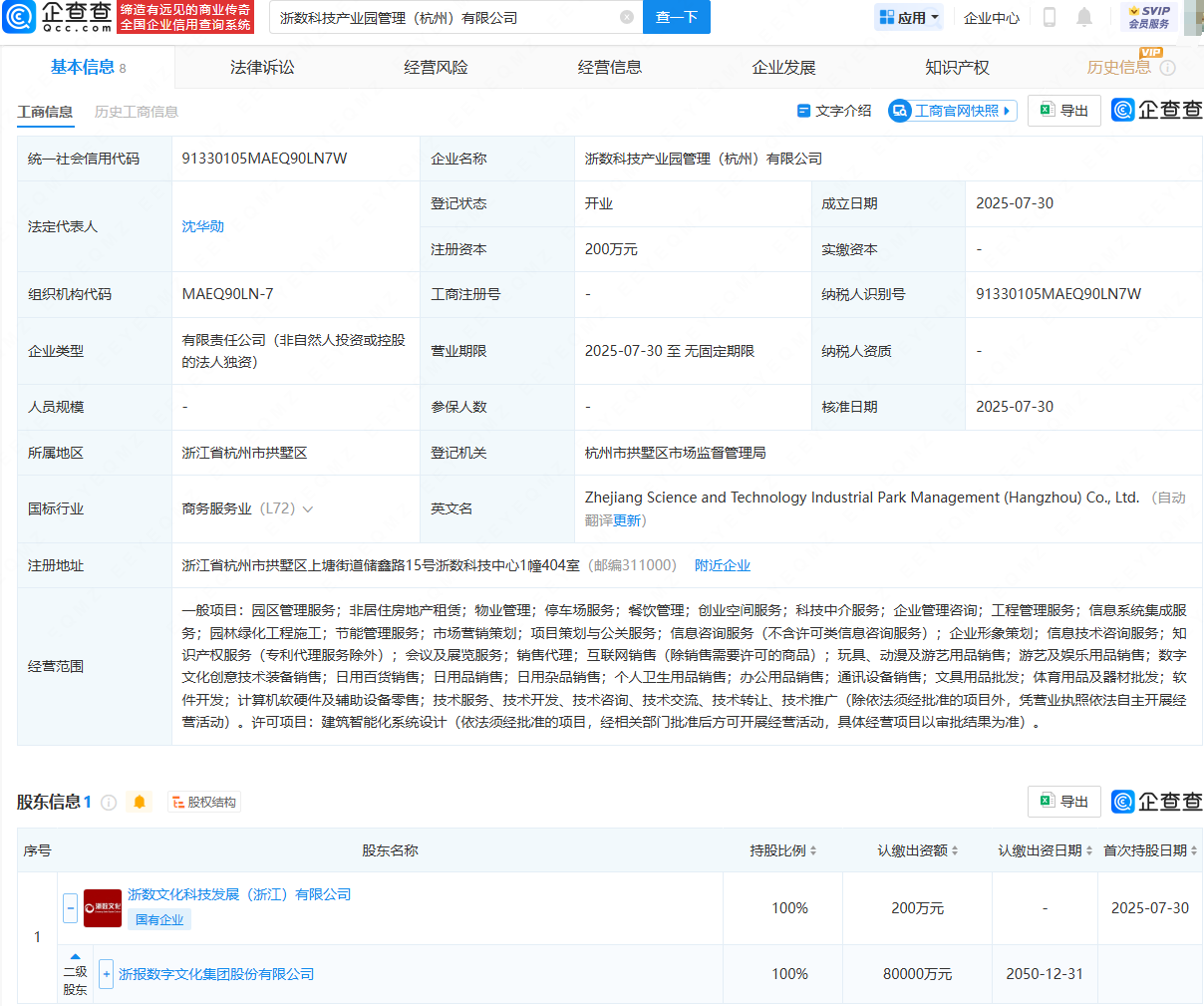
Task: Switch to the 经营信息 tab
Action: 610,68
